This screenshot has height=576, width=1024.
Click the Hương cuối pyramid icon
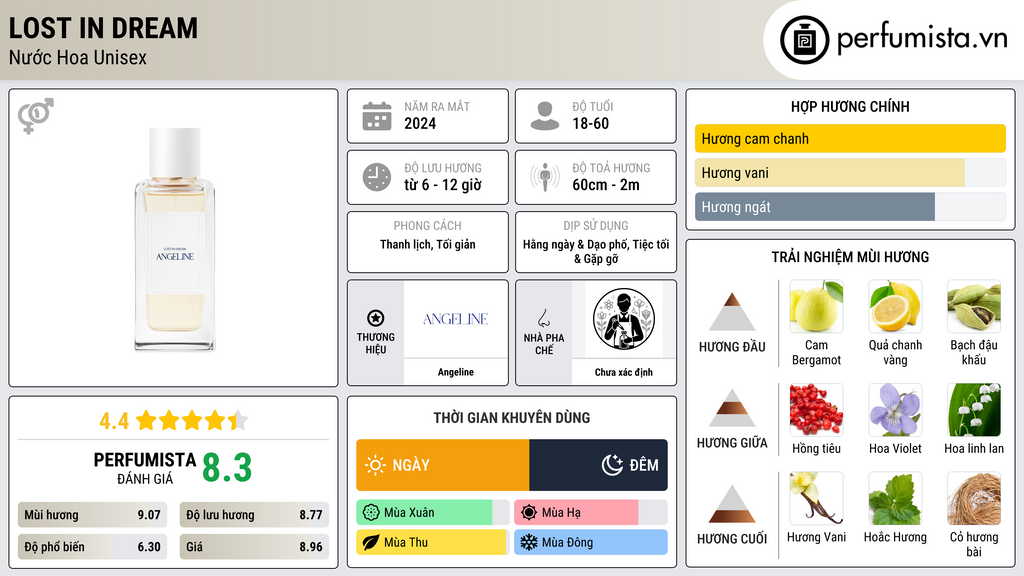pos(732,504)
